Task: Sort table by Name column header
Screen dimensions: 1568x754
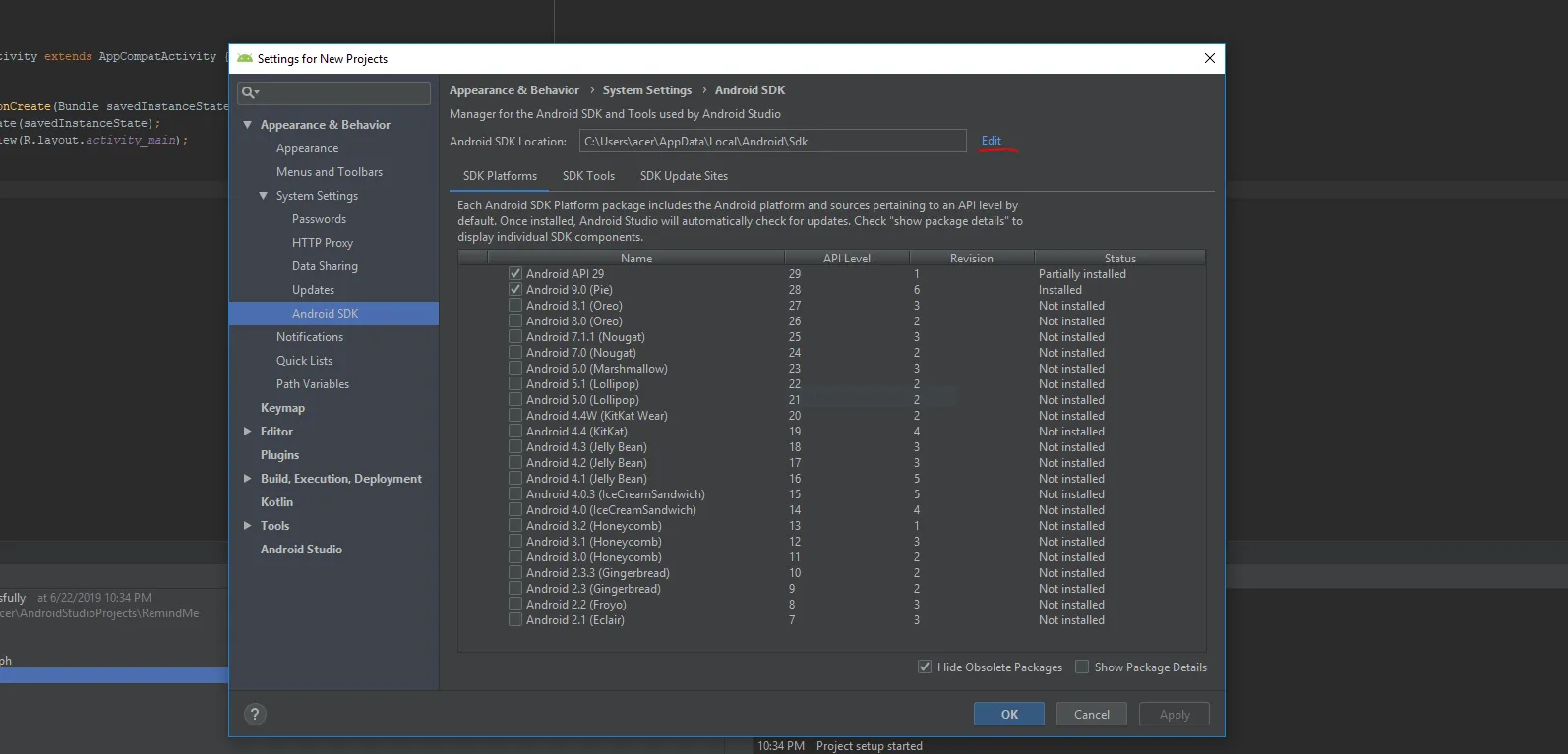Action: 636,259
